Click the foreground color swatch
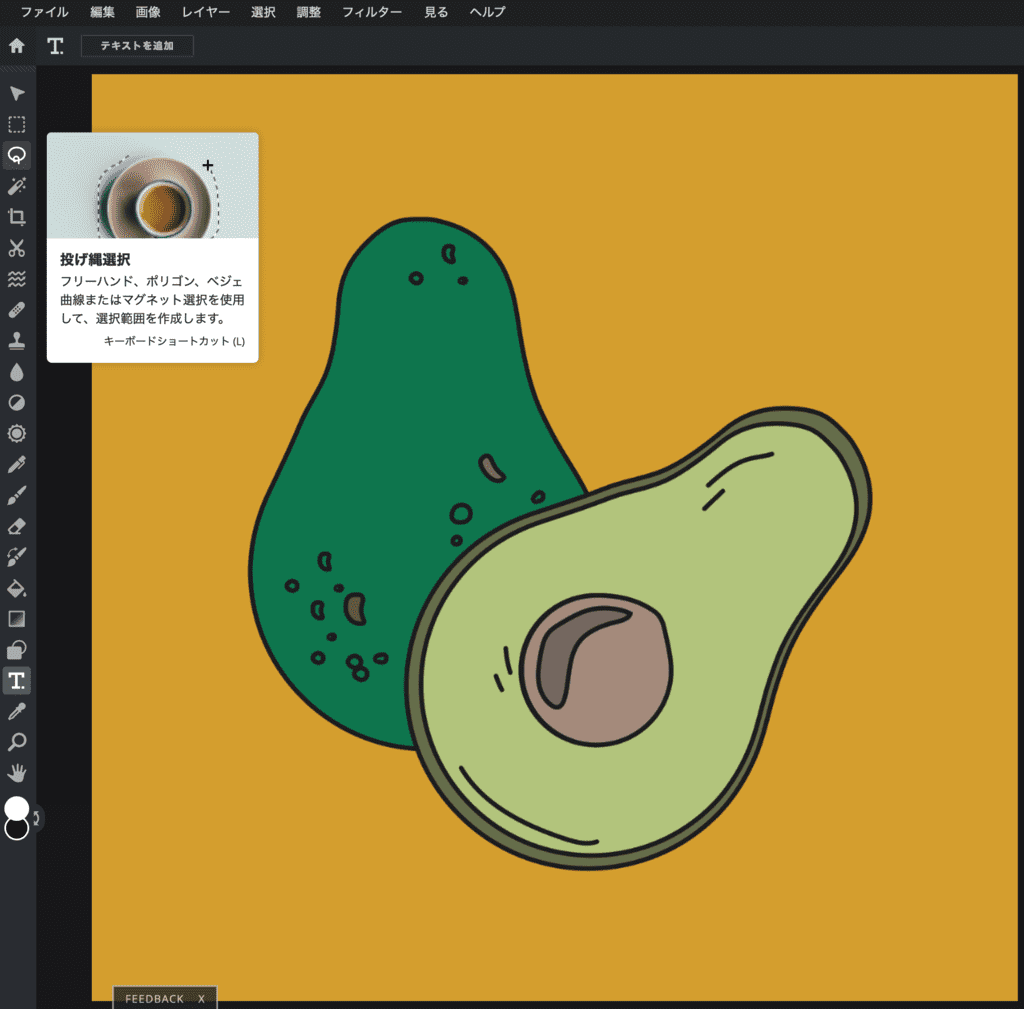Viewport: 1024px width, 1009px height. tap(16, 806)
